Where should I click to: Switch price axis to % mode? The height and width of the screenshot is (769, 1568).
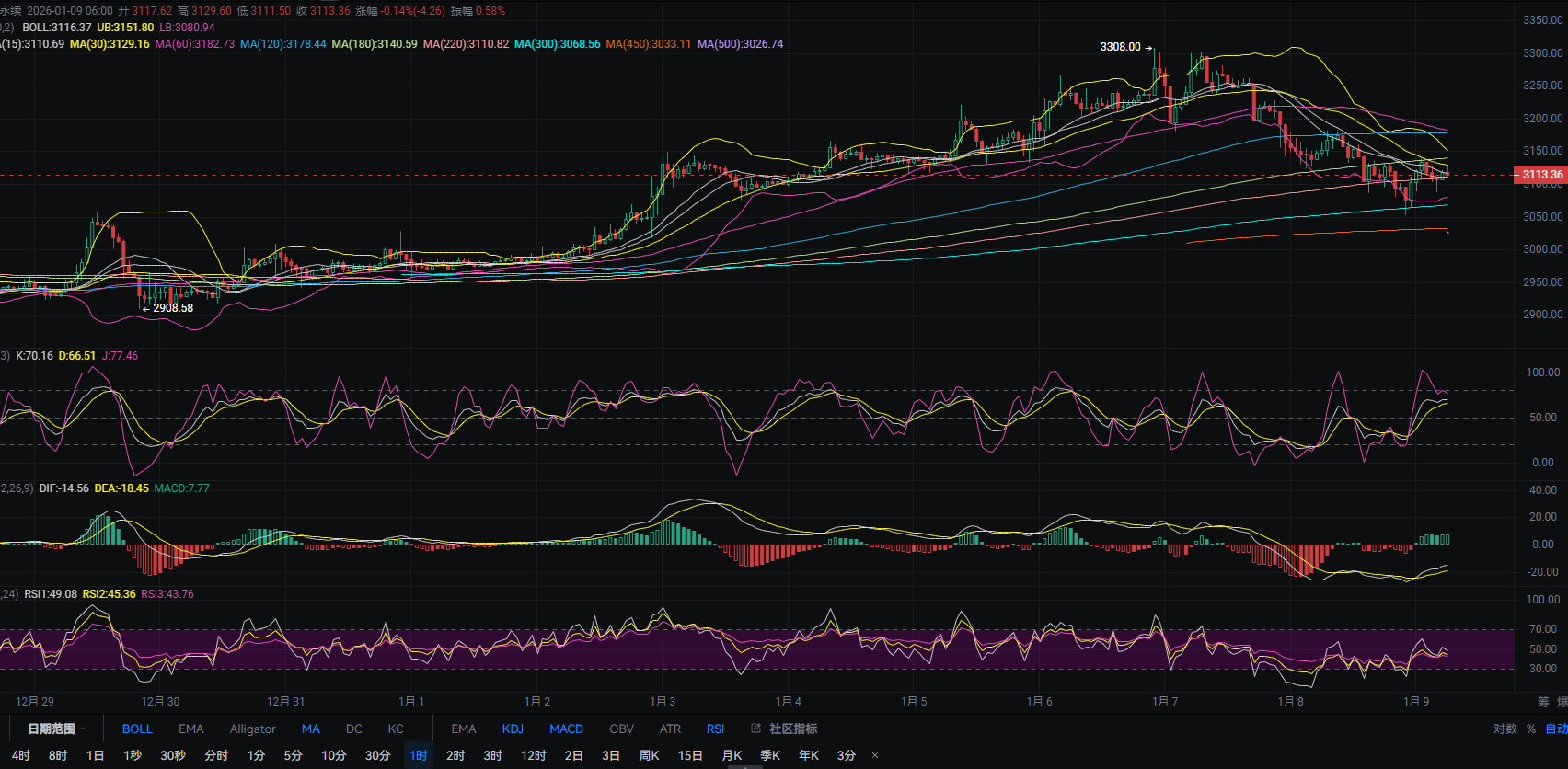click(x=1531, y=729)
